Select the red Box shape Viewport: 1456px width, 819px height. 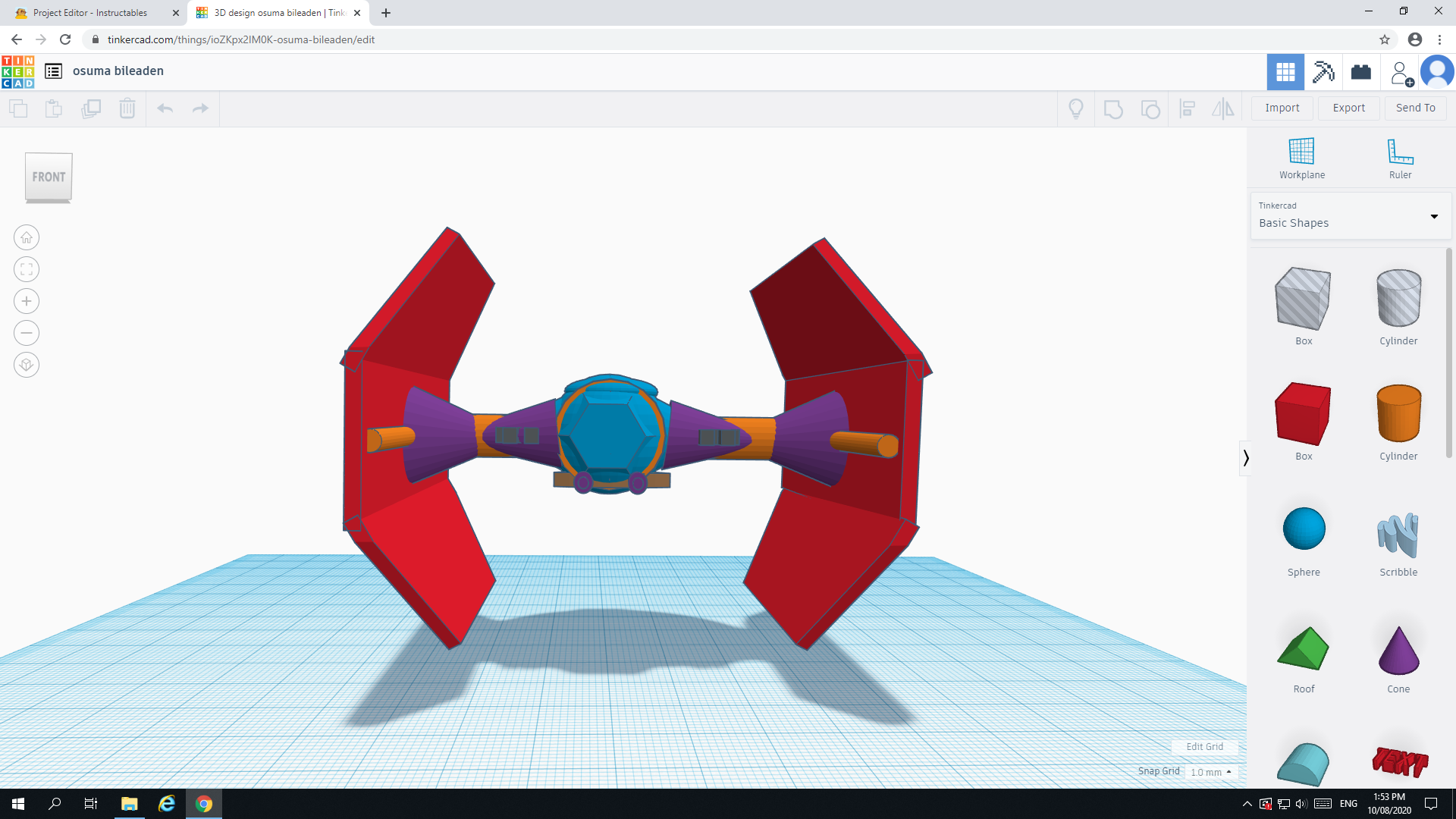click(1303, 414)
